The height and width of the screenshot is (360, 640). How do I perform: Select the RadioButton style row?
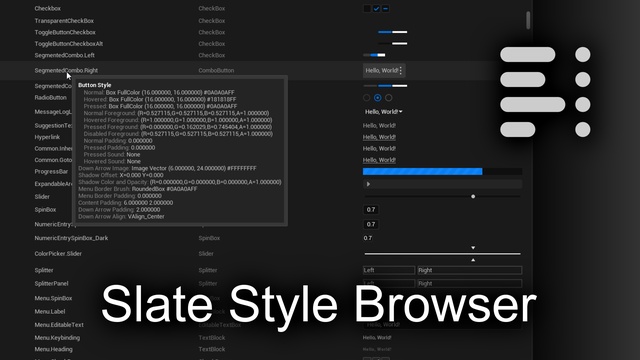coord(51,98)
